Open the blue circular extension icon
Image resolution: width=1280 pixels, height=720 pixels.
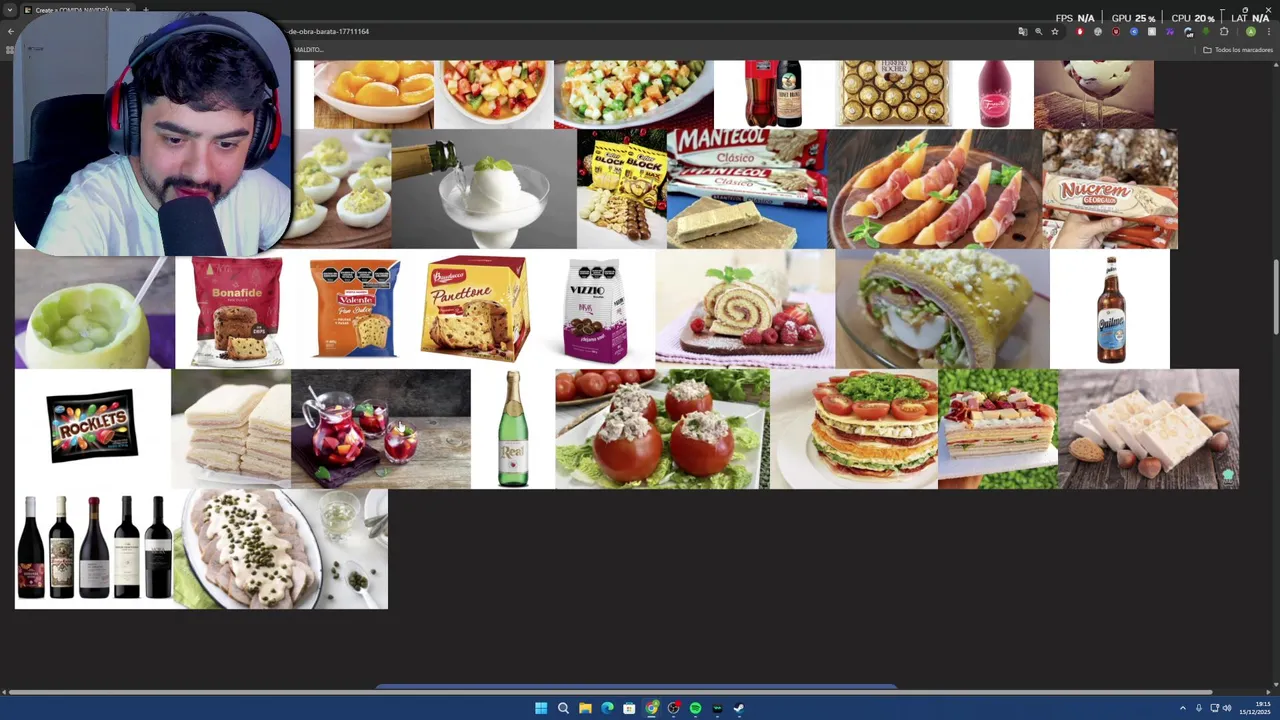[x=1134, y=32]
